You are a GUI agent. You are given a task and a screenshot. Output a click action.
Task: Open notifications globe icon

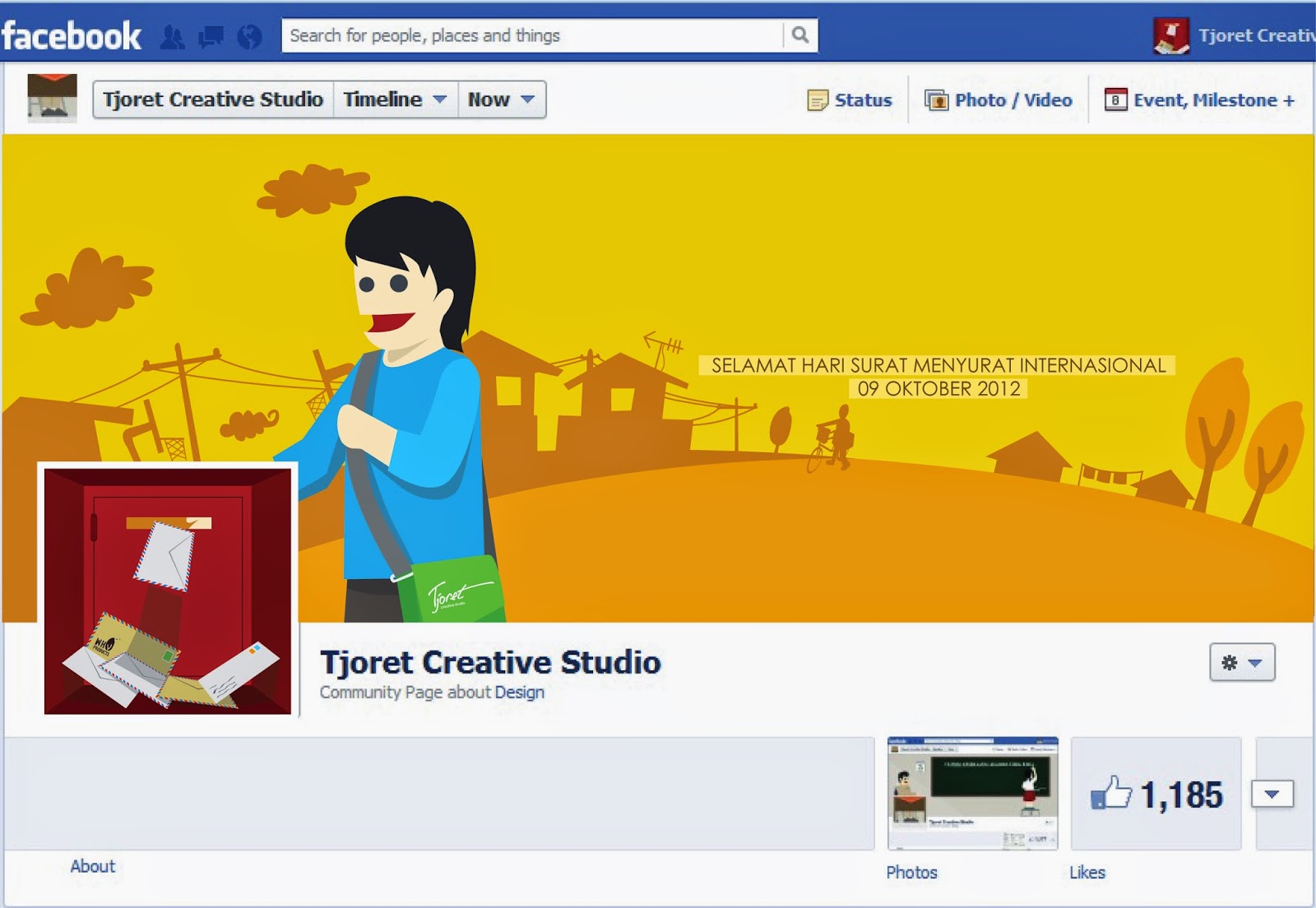tap(249, 36)
